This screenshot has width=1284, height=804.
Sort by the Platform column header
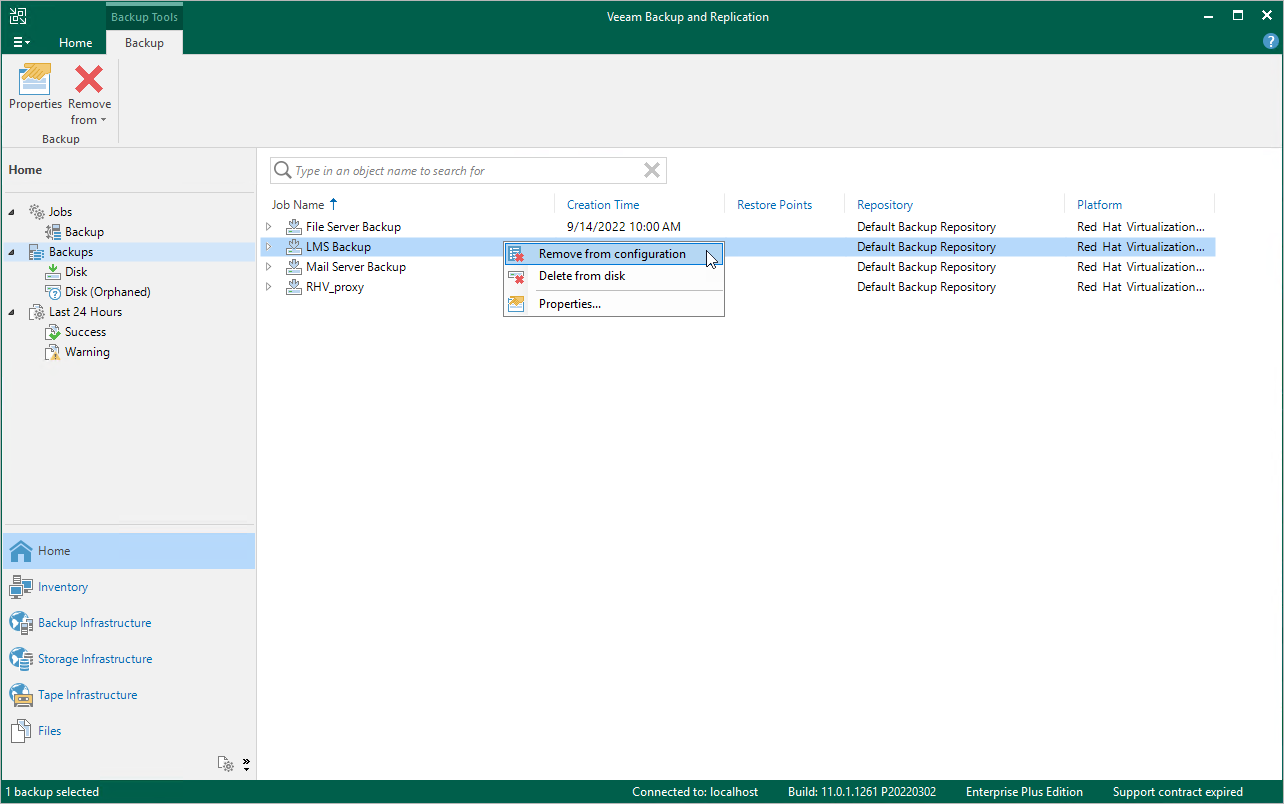1099,205
